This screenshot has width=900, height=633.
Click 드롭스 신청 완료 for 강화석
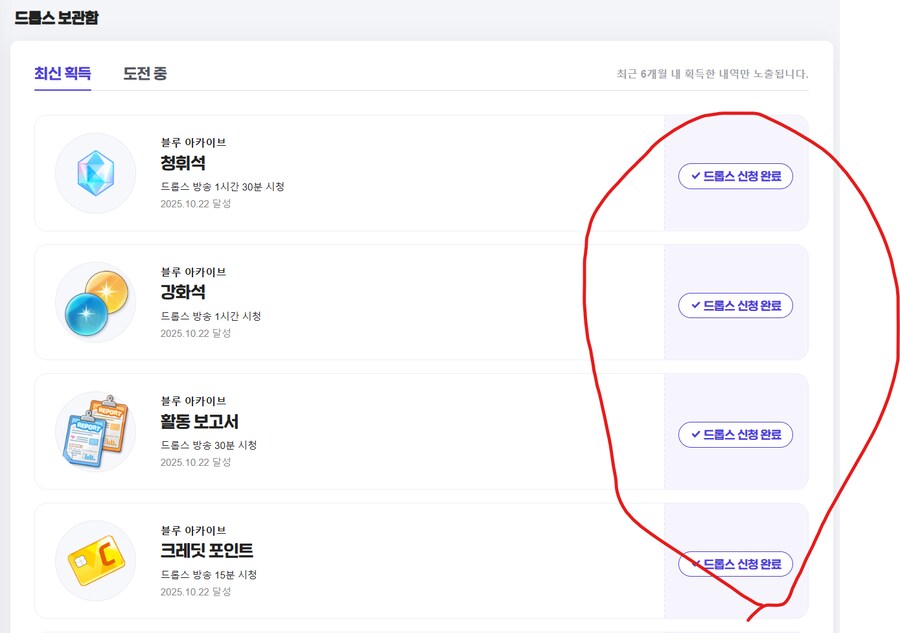tap(736, 305)
